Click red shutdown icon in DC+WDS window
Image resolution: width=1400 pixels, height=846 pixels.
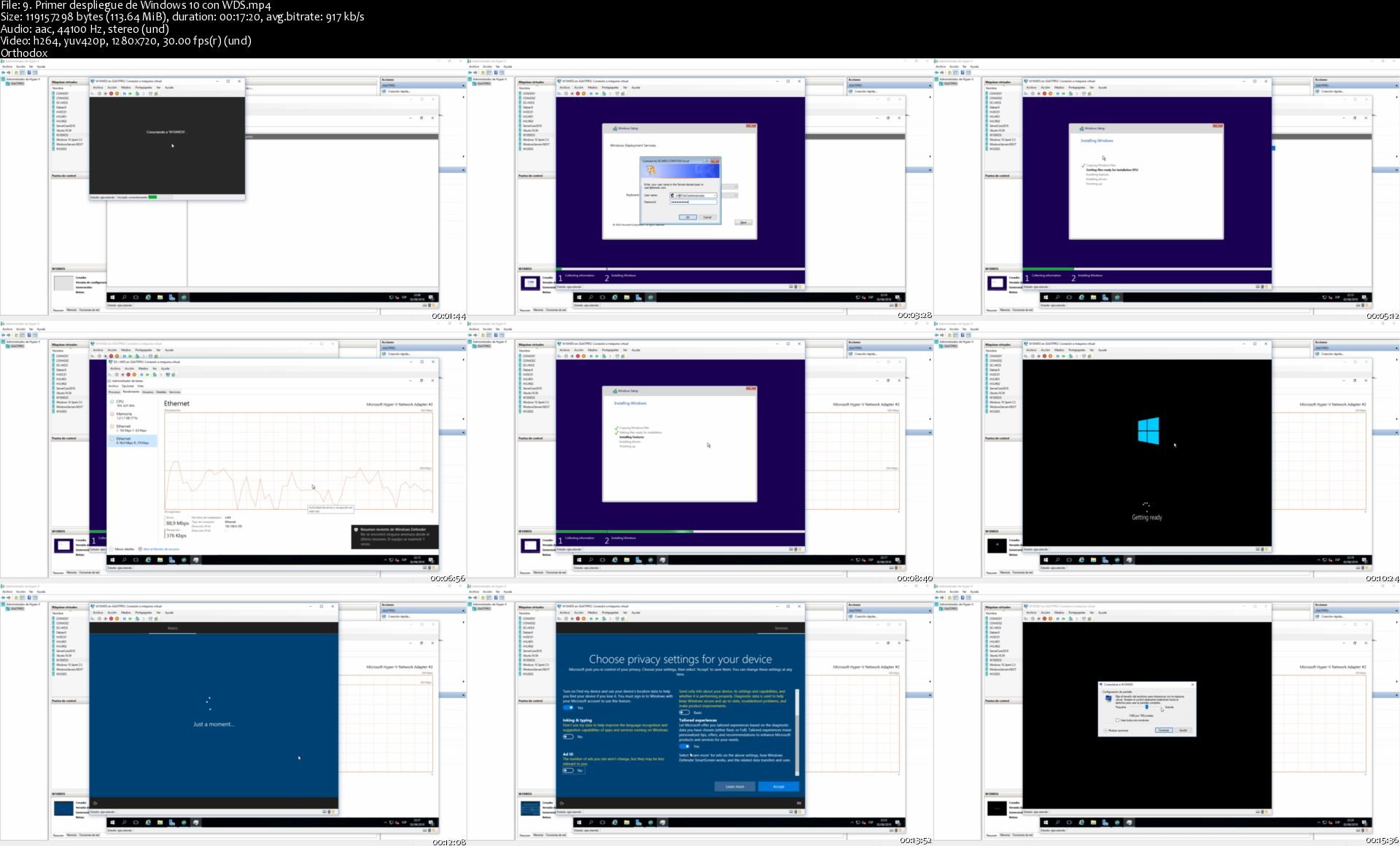[128, 375]
